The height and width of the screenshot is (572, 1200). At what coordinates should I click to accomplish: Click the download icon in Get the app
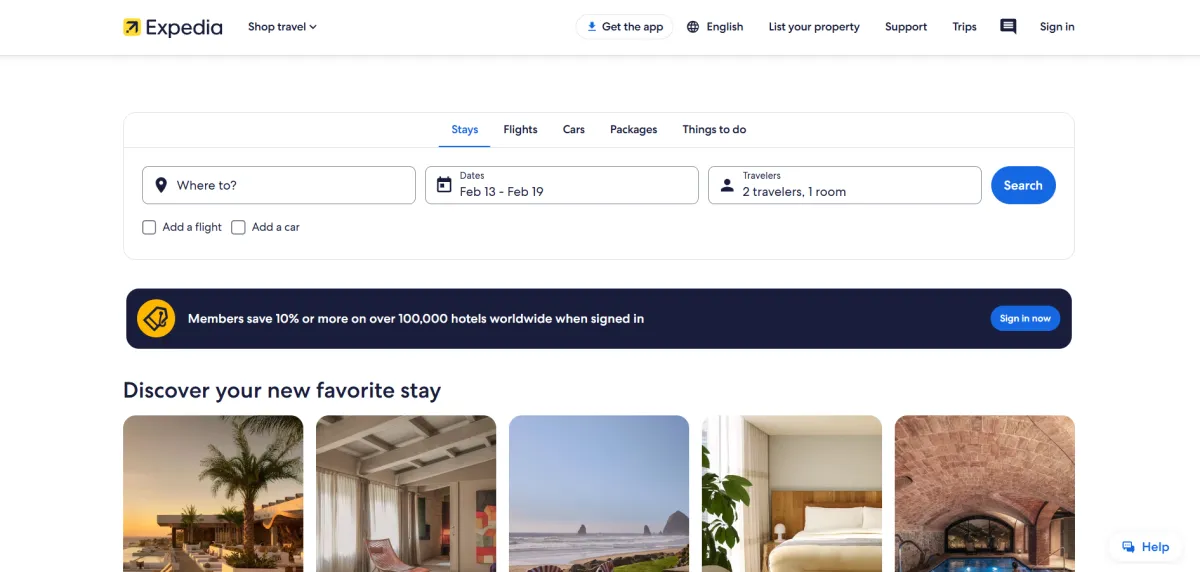[592, 27]
